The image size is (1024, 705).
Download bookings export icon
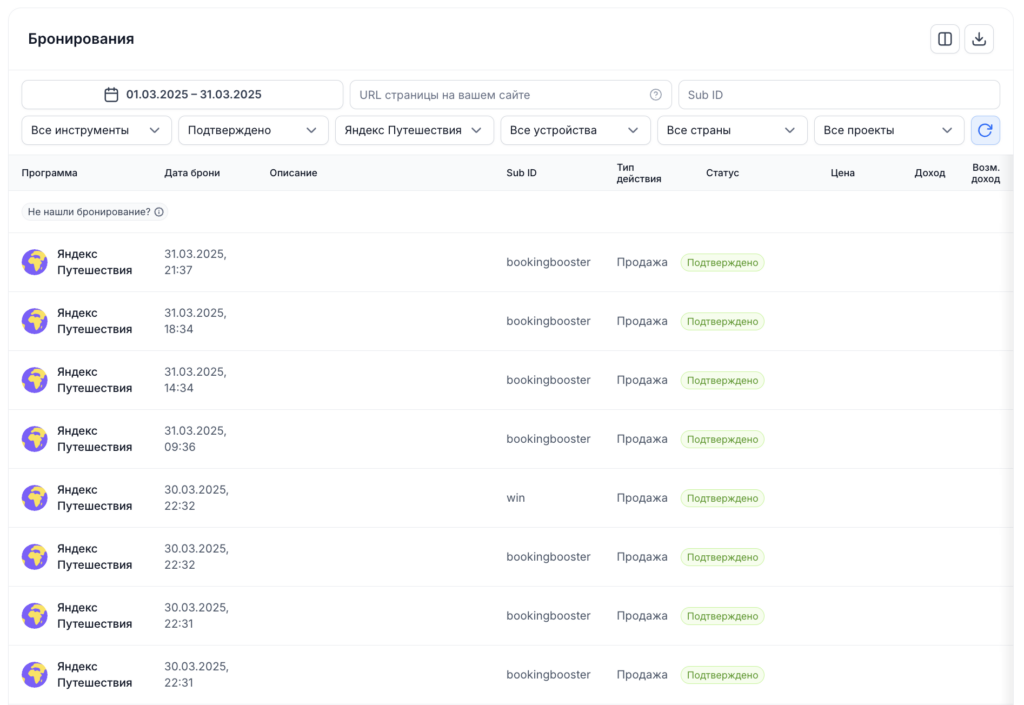(979, 39)
